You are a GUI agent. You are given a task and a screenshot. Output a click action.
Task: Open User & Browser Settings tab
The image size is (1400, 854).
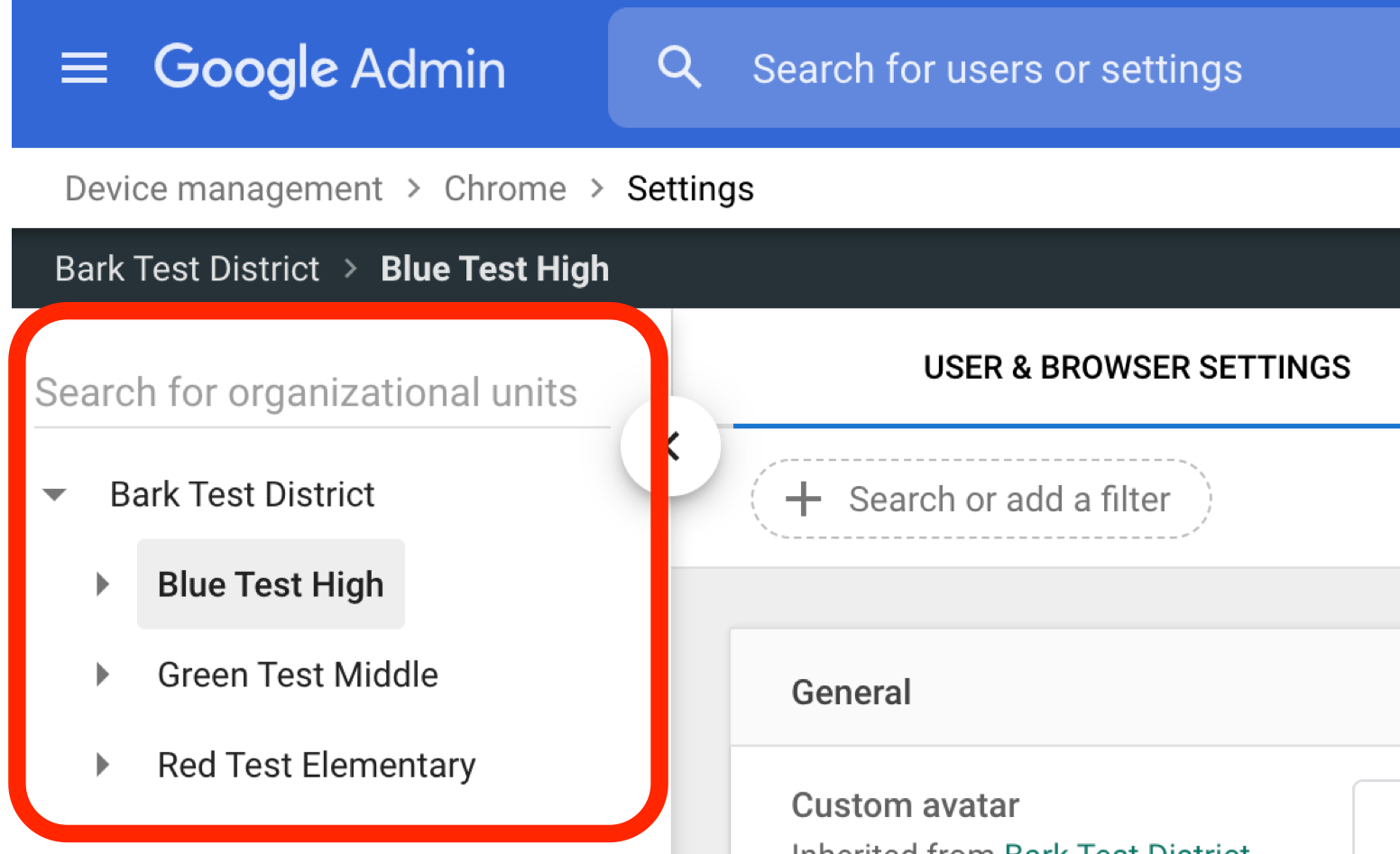[x=1137, y=368]
